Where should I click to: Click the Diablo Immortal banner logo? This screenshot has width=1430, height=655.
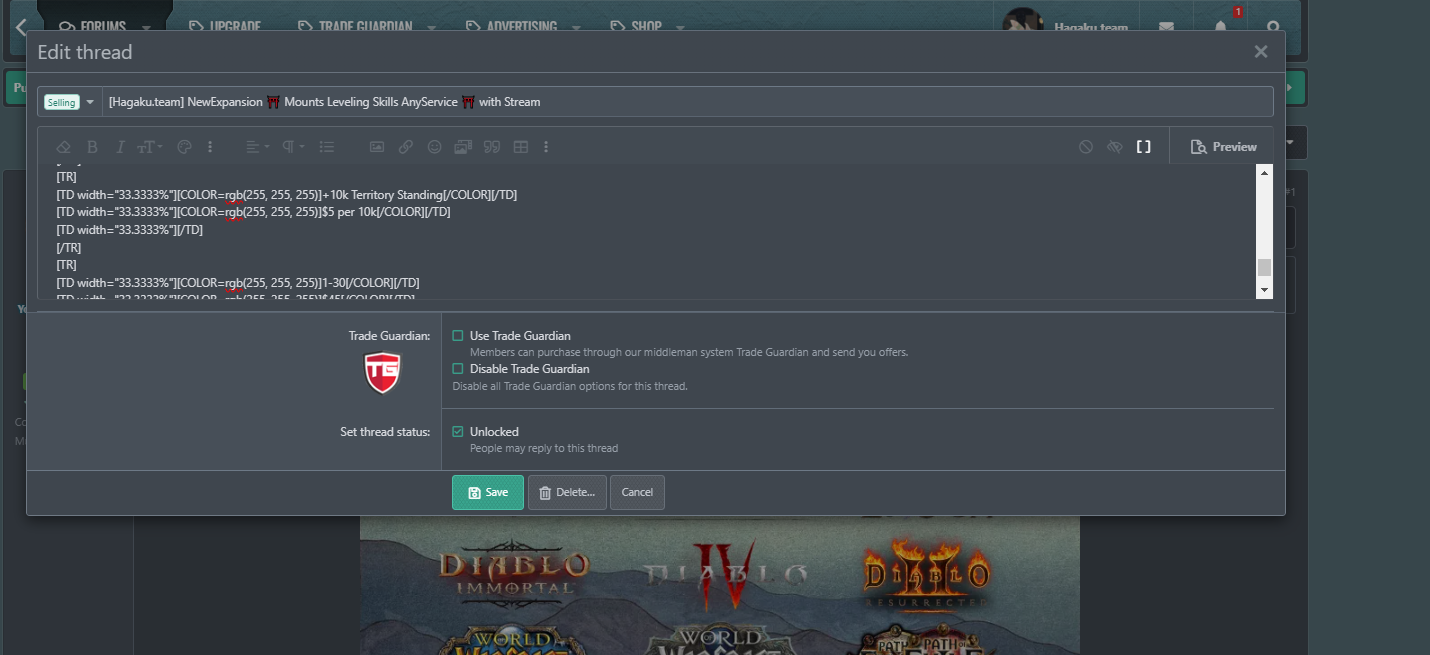pyautogui.click(x=514, y=571)
